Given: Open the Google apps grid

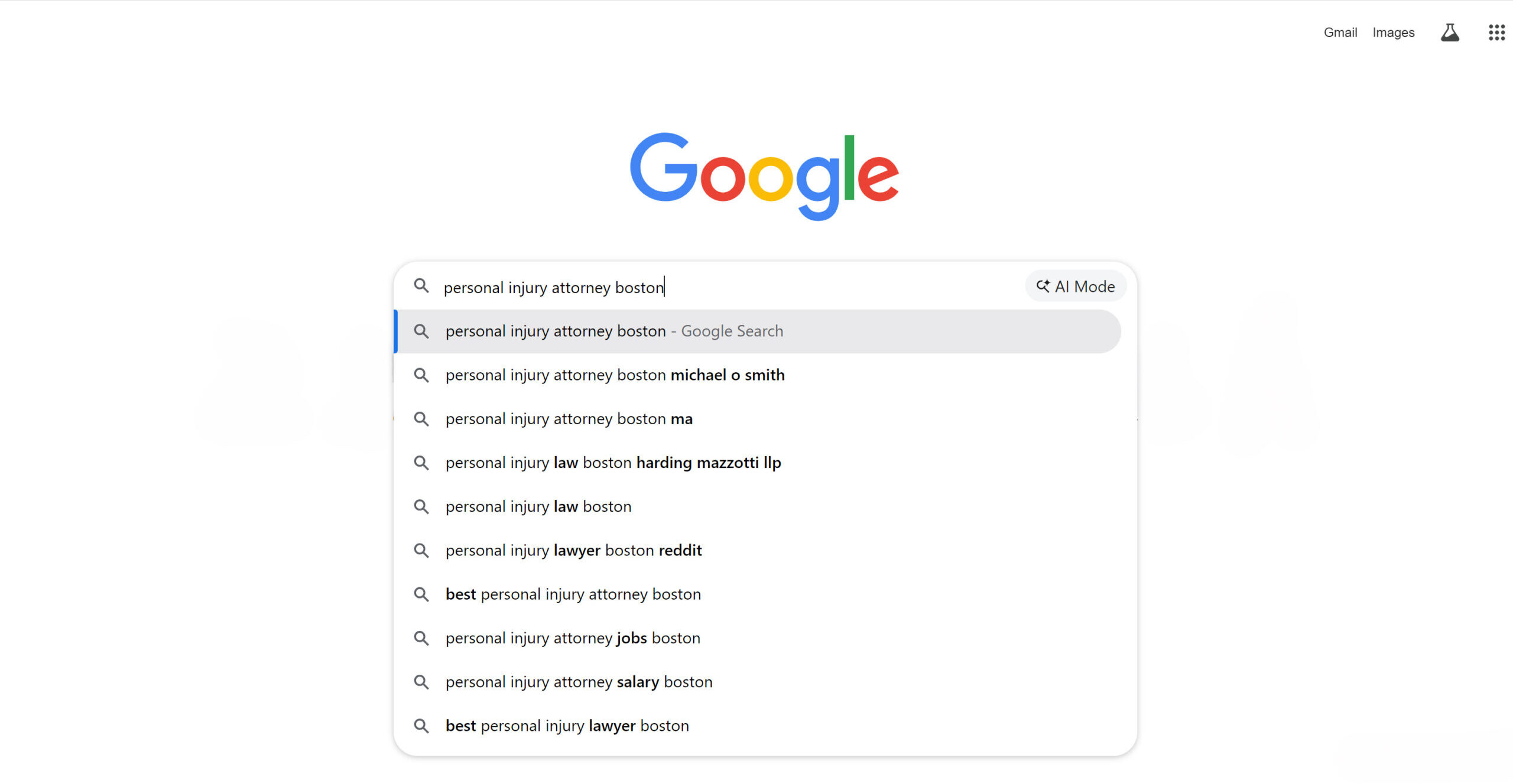Looking at the screenshot, I should 1496,32.
